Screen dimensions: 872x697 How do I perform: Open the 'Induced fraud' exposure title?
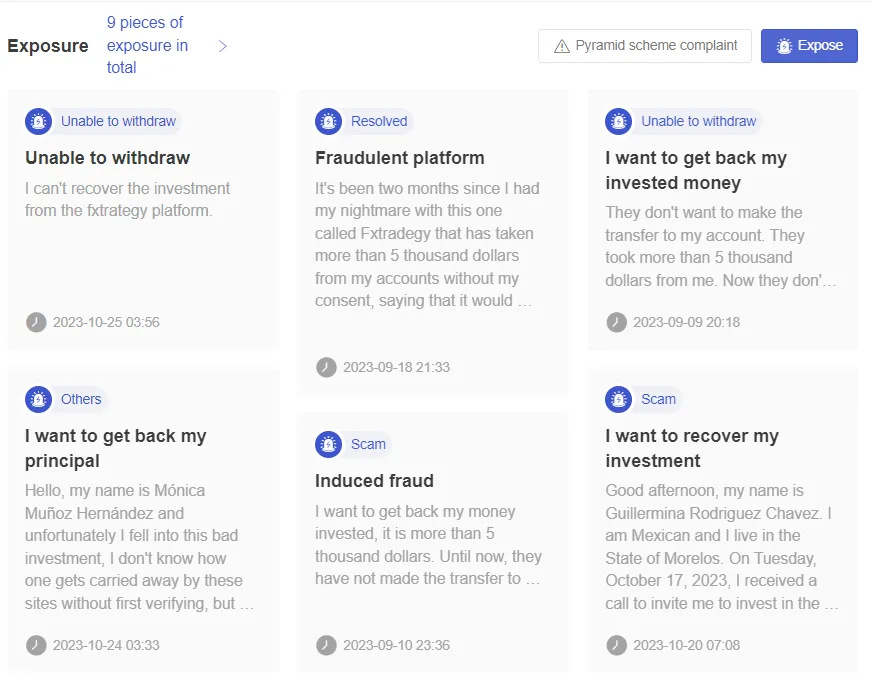coord(374,481)
